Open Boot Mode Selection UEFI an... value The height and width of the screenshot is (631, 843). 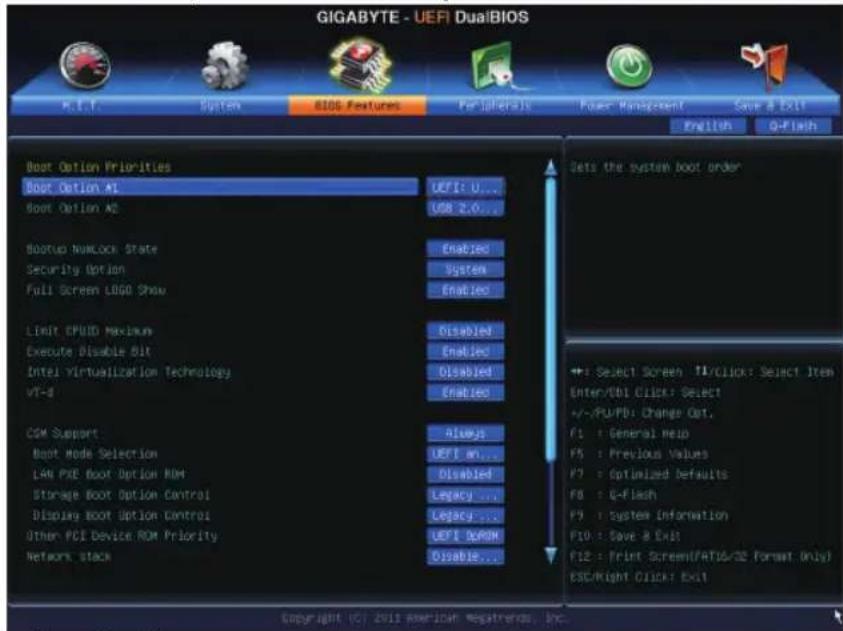(x=466, y=454)
